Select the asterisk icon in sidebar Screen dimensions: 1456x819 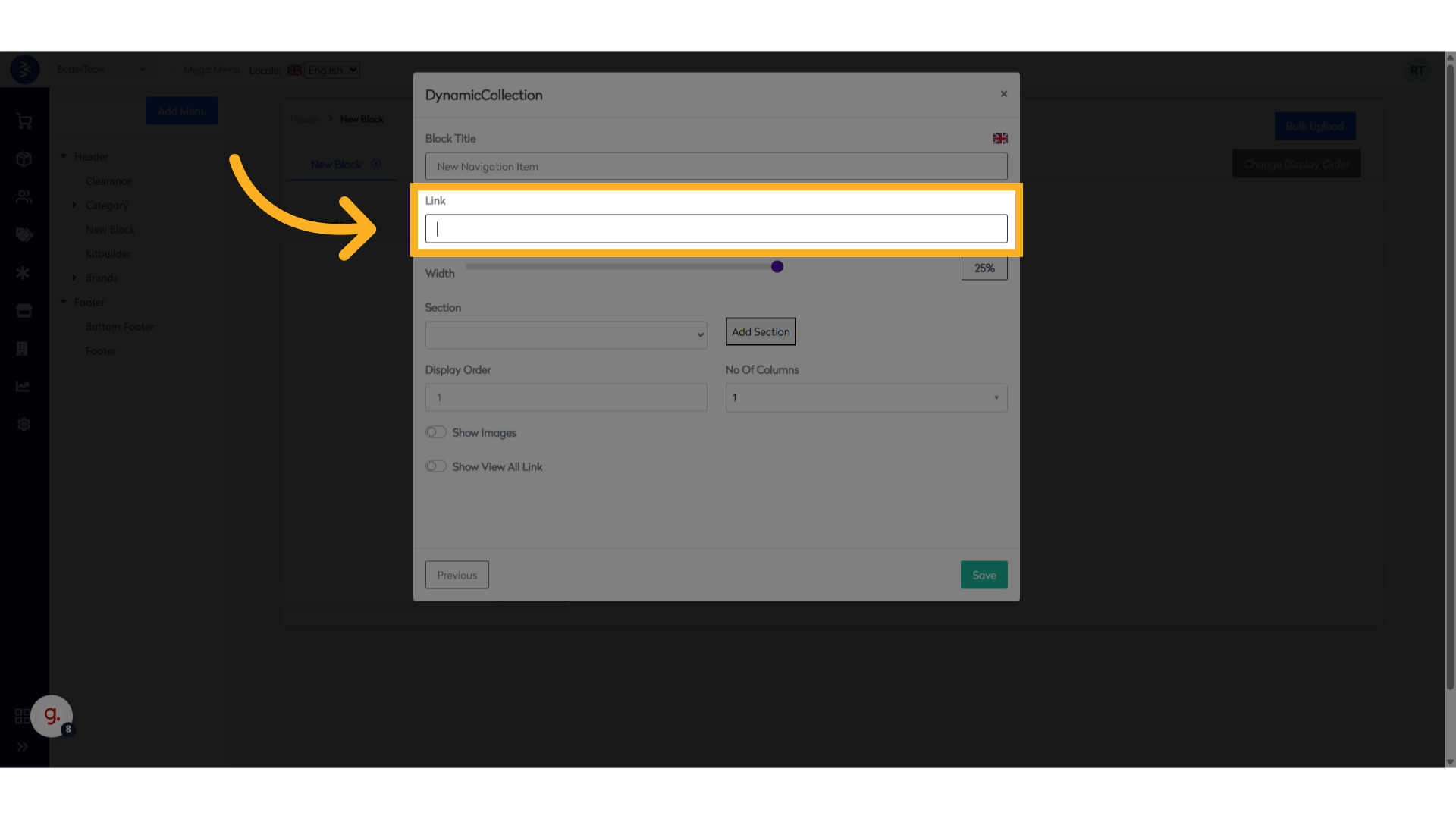pos(24,273)
